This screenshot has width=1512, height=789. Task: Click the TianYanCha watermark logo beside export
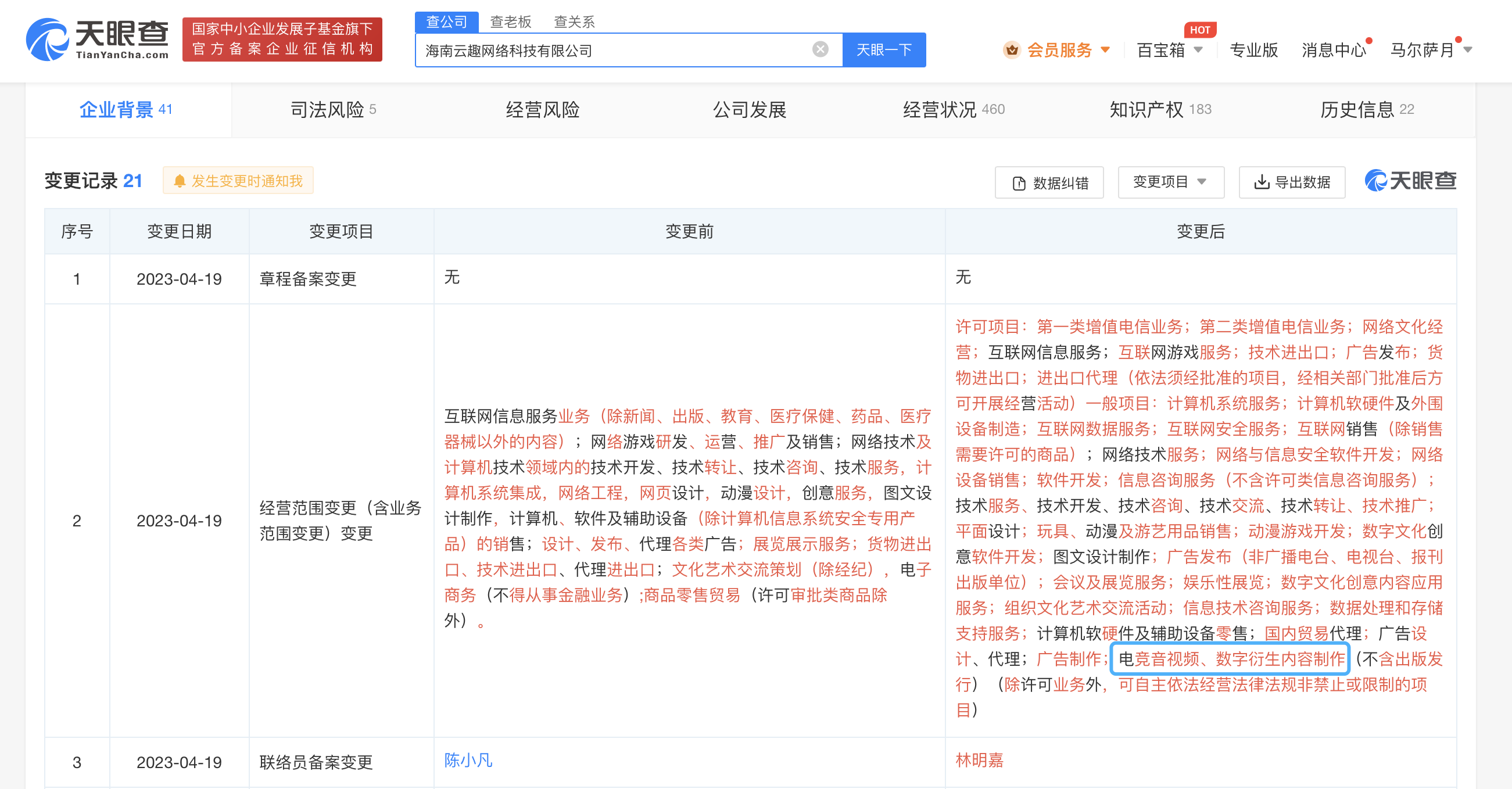coord(1410,181)
